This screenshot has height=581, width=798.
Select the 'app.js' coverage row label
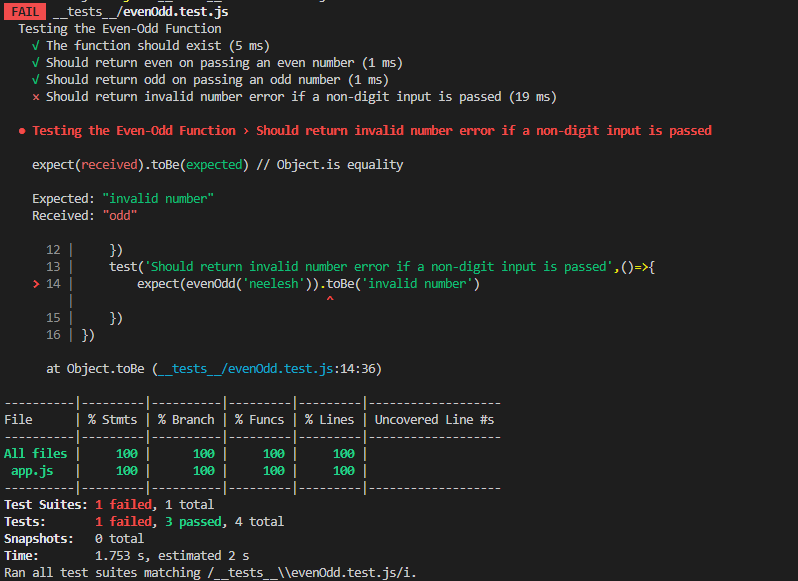click(32, 471)
